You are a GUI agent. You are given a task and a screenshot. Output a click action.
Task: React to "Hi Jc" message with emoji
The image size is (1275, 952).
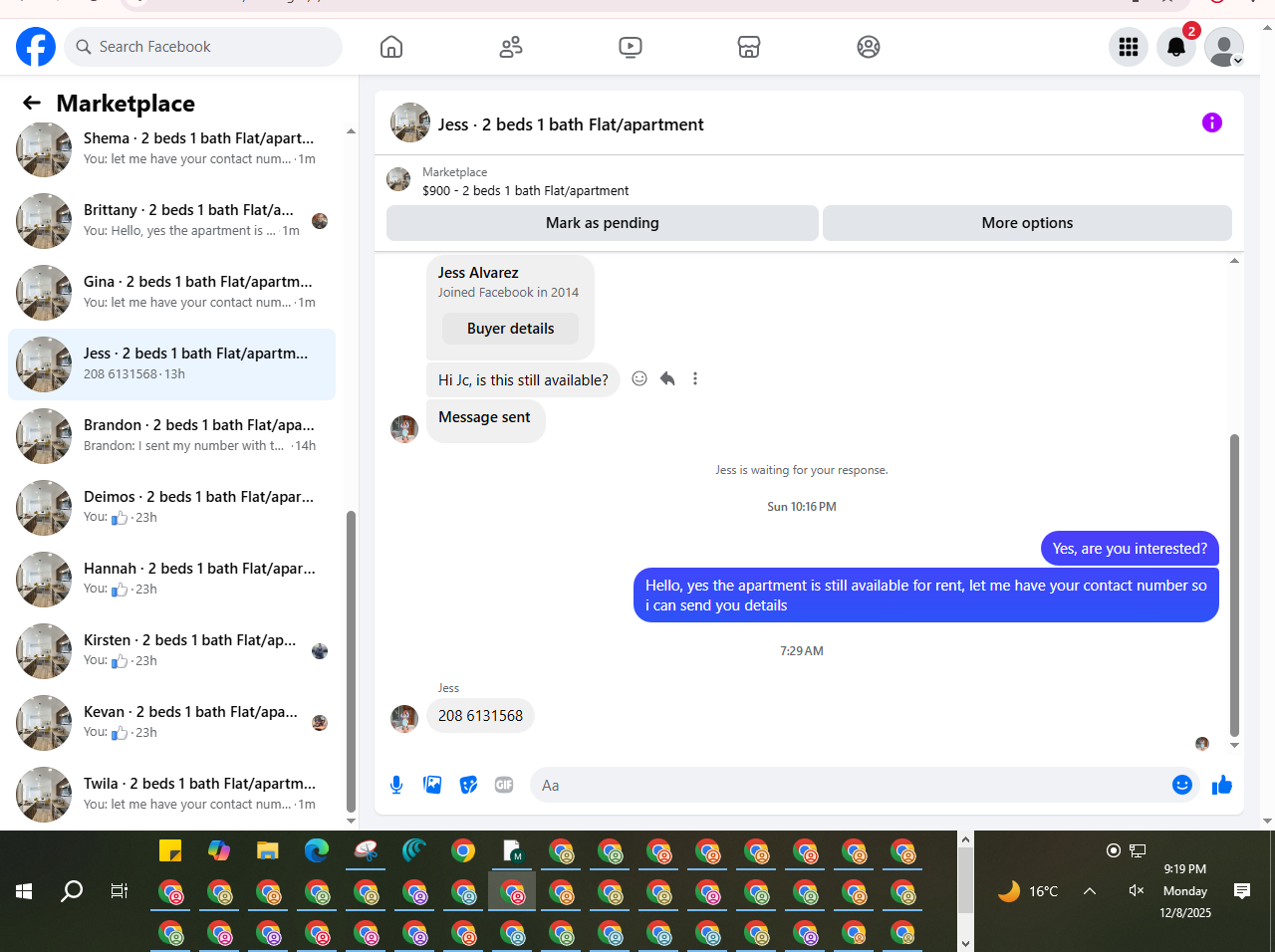639,378
